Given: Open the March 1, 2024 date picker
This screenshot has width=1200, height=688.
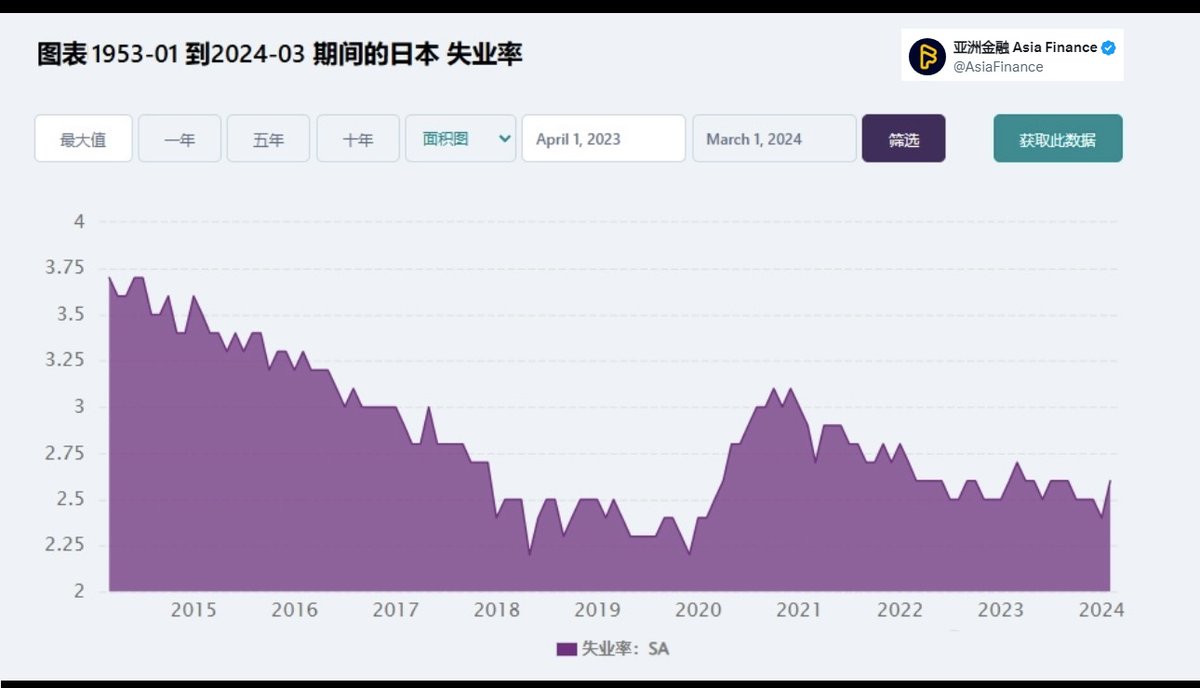Looking at the screenshot, I should click(774, 138).
